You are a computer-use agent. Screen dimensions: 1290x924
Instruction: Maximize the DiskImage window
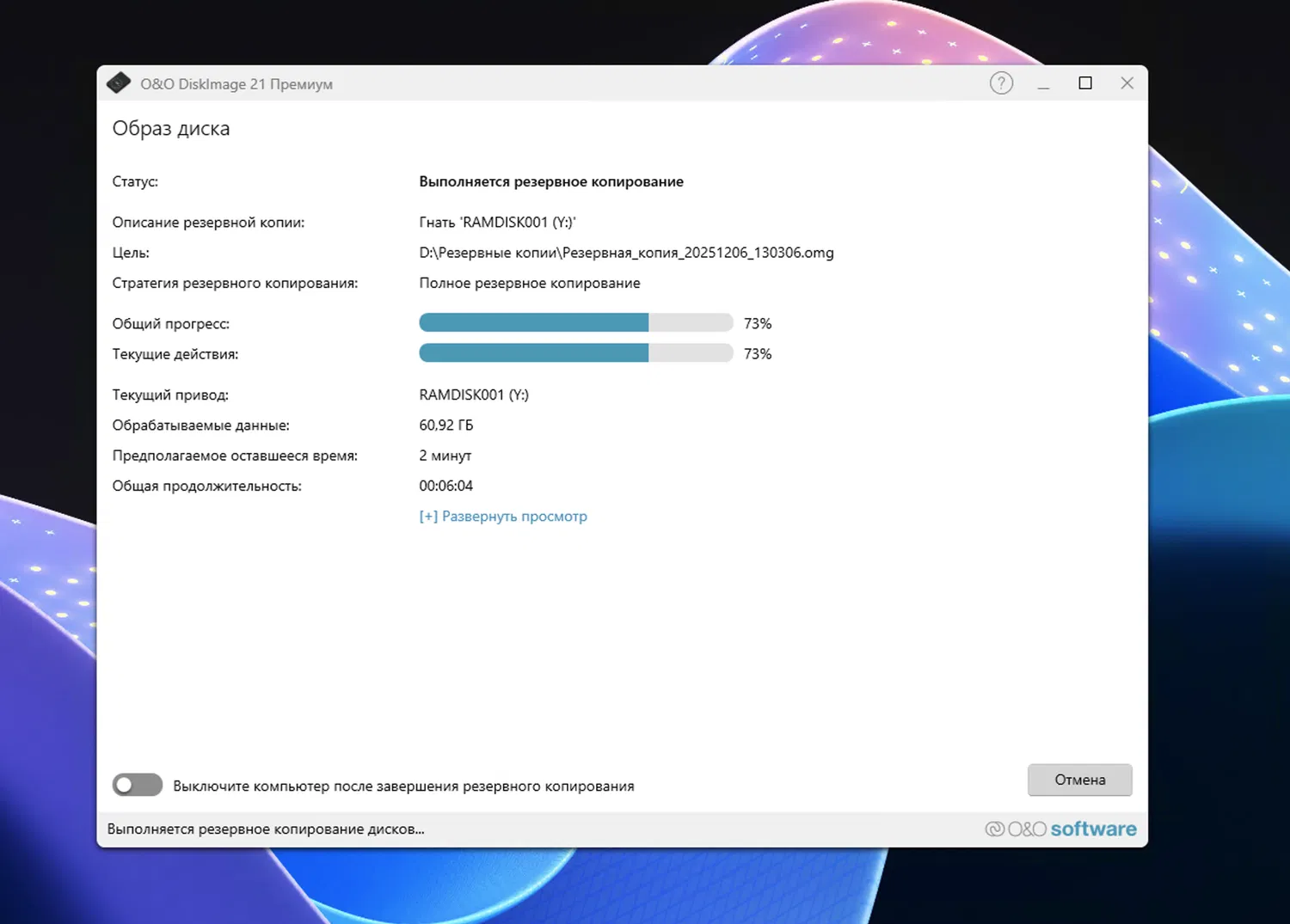click(1085, 83)
